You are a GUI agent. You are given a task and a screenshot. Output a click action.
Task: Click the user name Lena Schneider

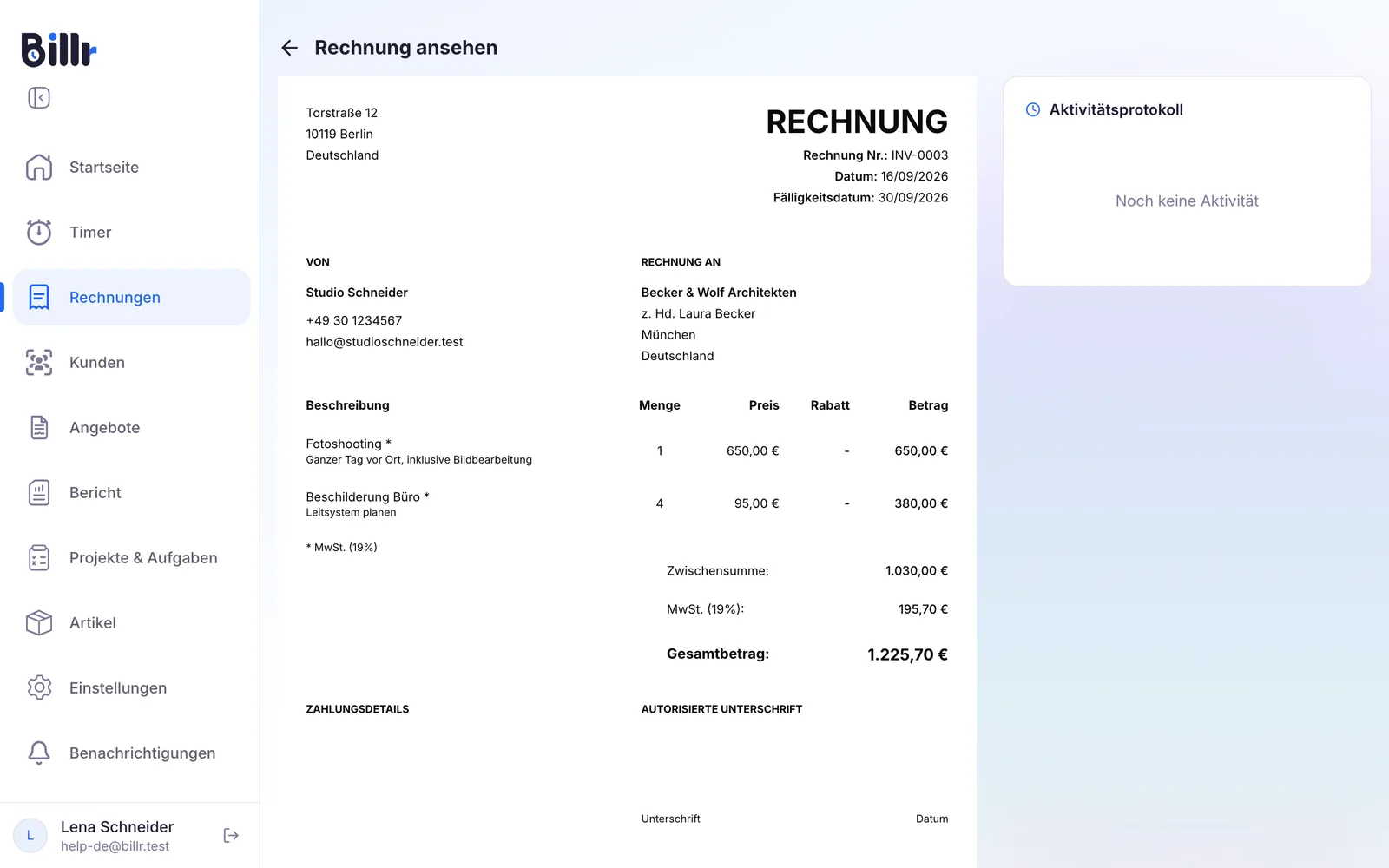[117, 827]
